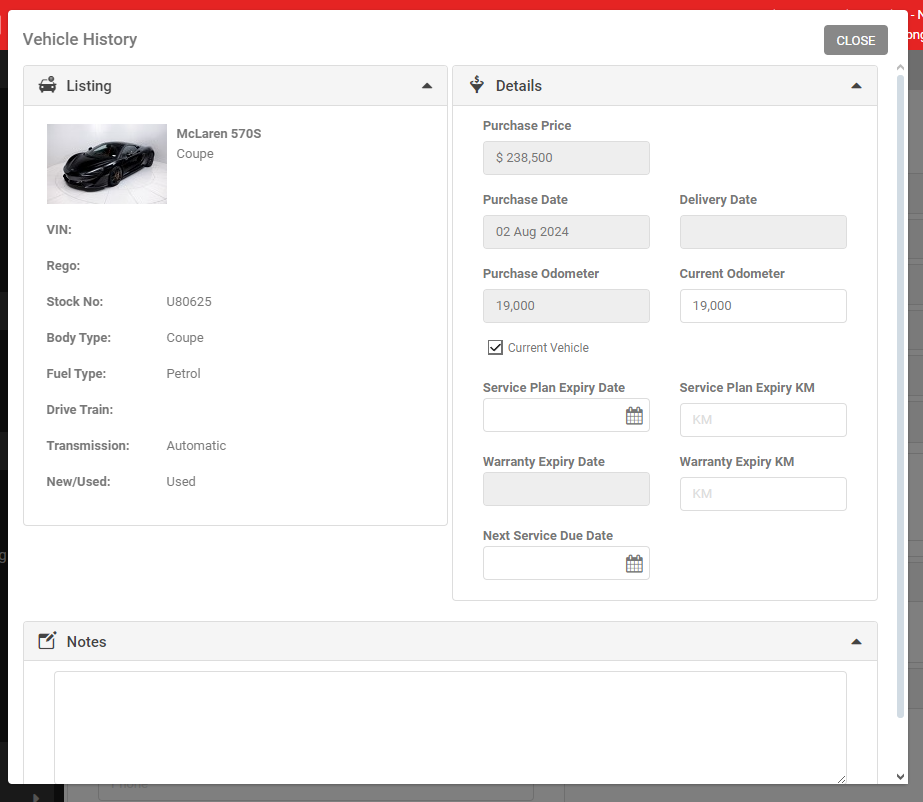
Task: Collapse the Notes panel arrow
Action: click(x=856, y=641)
